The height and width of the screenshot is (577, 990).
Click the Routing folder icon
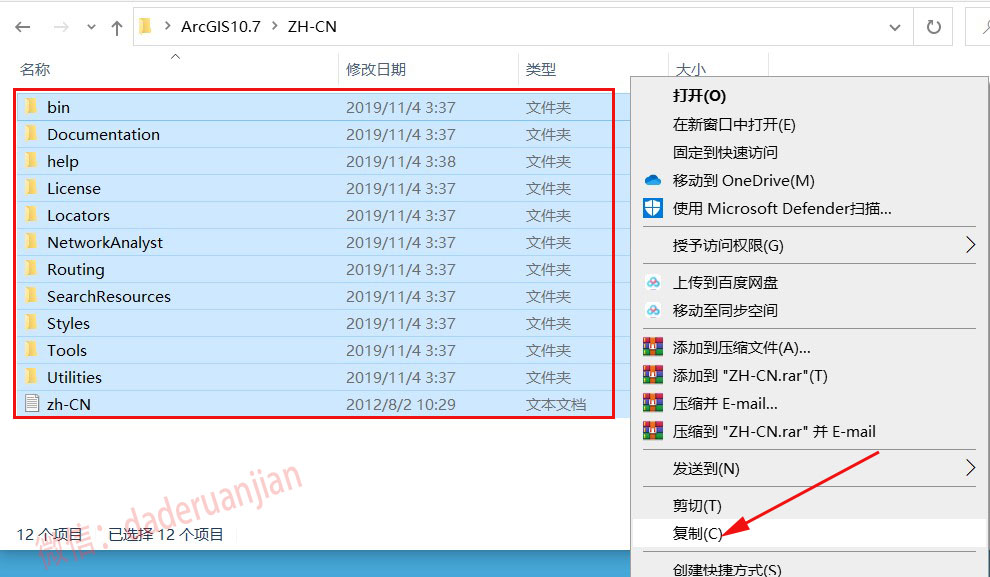[x=31, y=269]
